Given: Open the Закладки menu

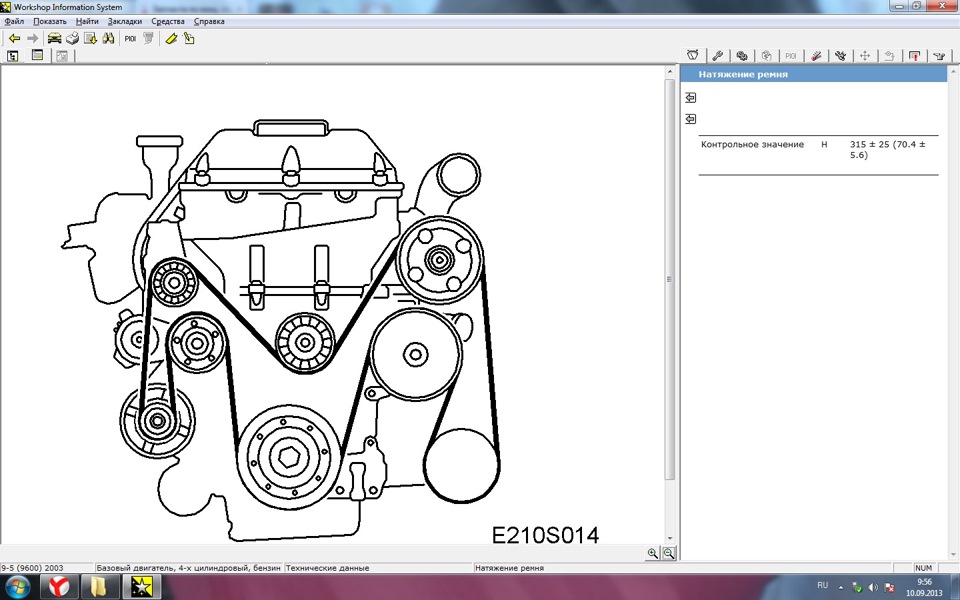Looking at the screenshot, I should pos(125,21).
